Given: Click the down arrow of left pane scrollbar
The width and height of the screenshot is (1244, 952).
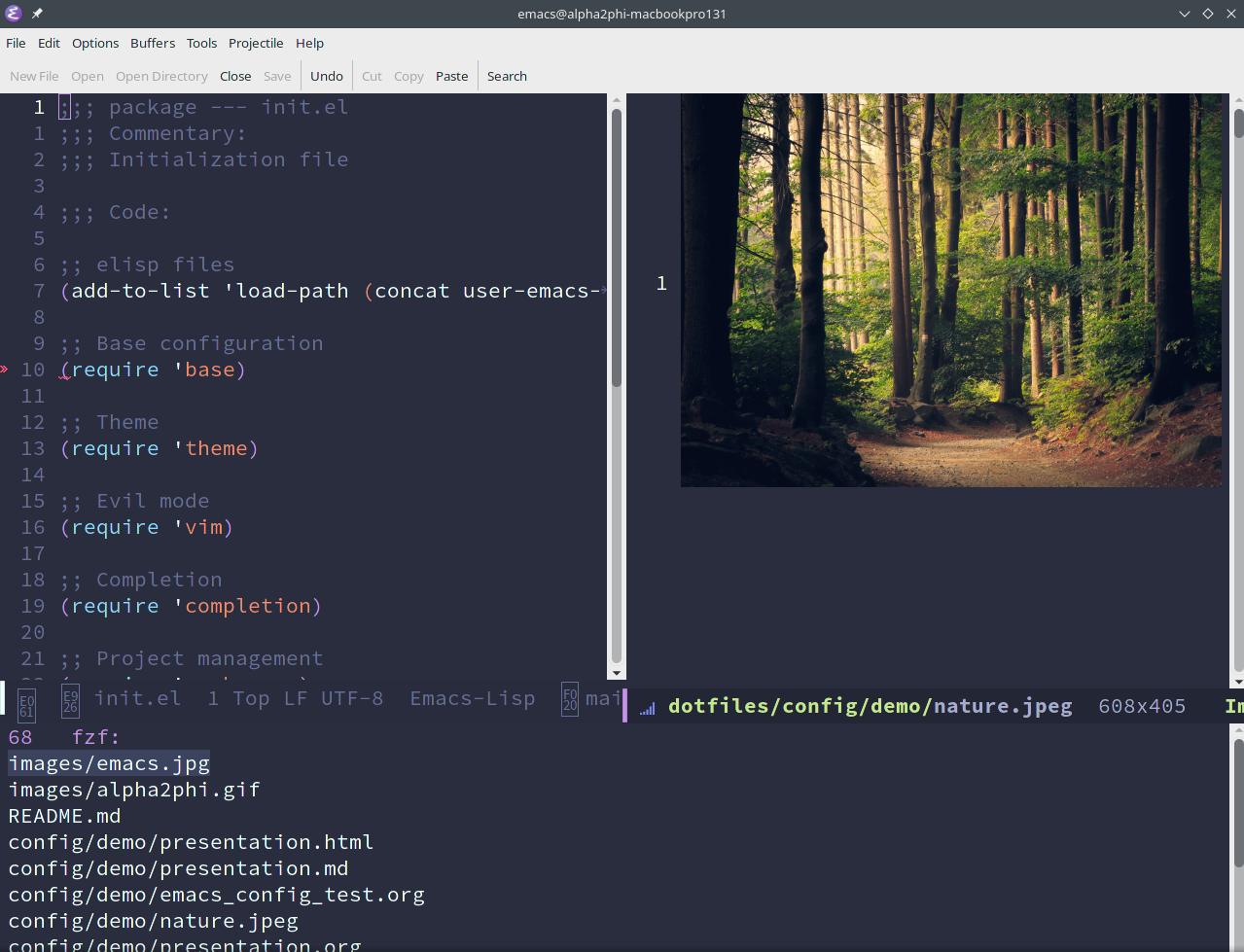Looking at the screenshot, I should point(617,672).
